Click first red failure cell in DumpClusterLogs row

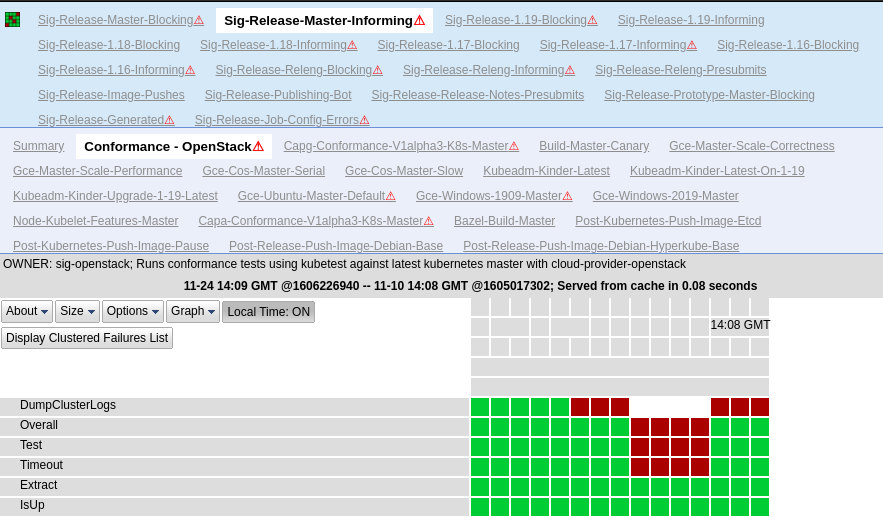pos(579,407)
